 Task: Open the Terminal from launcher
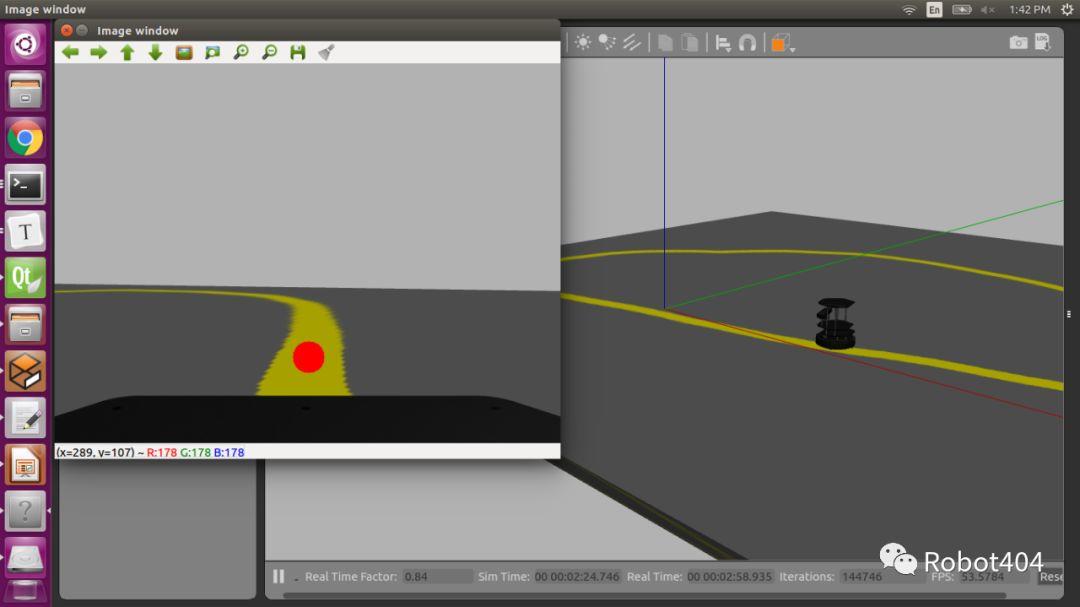tap(25, 185)
